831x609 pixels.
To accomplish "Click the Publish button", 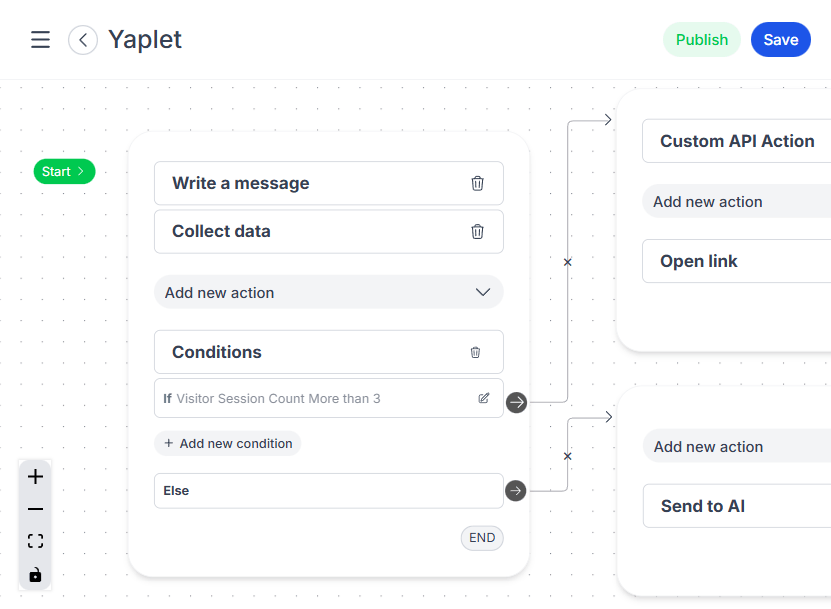I will [x=701, y=40].
